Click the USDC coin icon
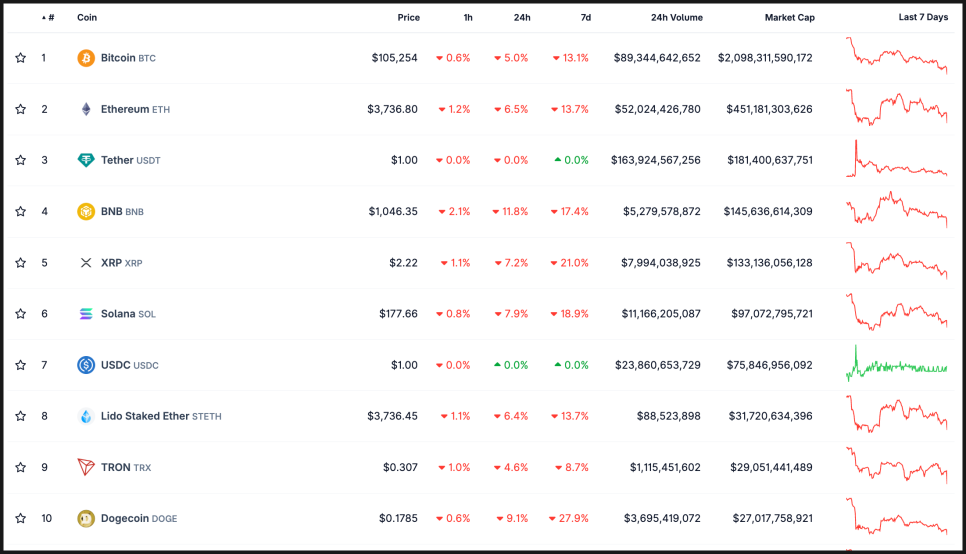 tap(86, 365)
